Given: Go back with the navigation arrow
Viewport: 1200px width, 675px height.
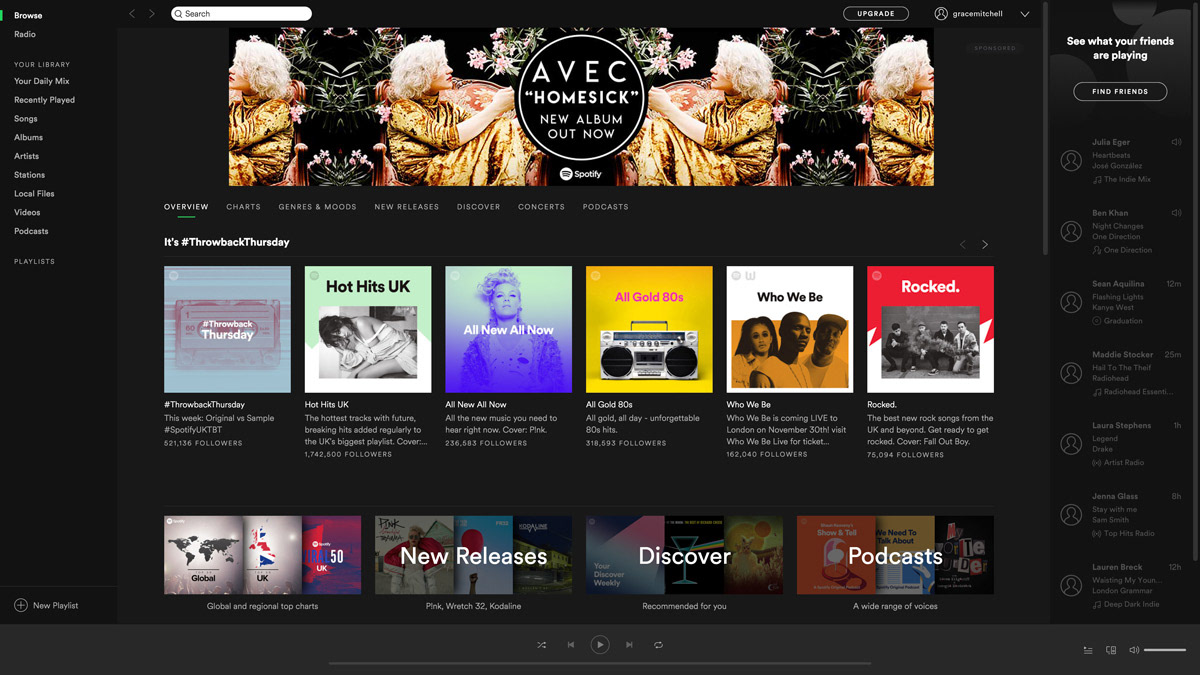Looking at the screenshot, I should [x=132, y=14].
